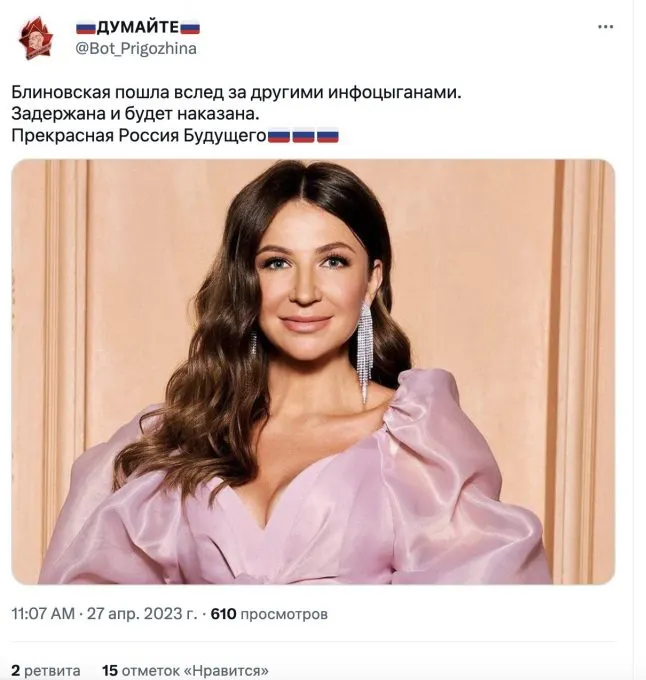Open the @Bot_Prigozhina handle link

click(x=136, y=49)
